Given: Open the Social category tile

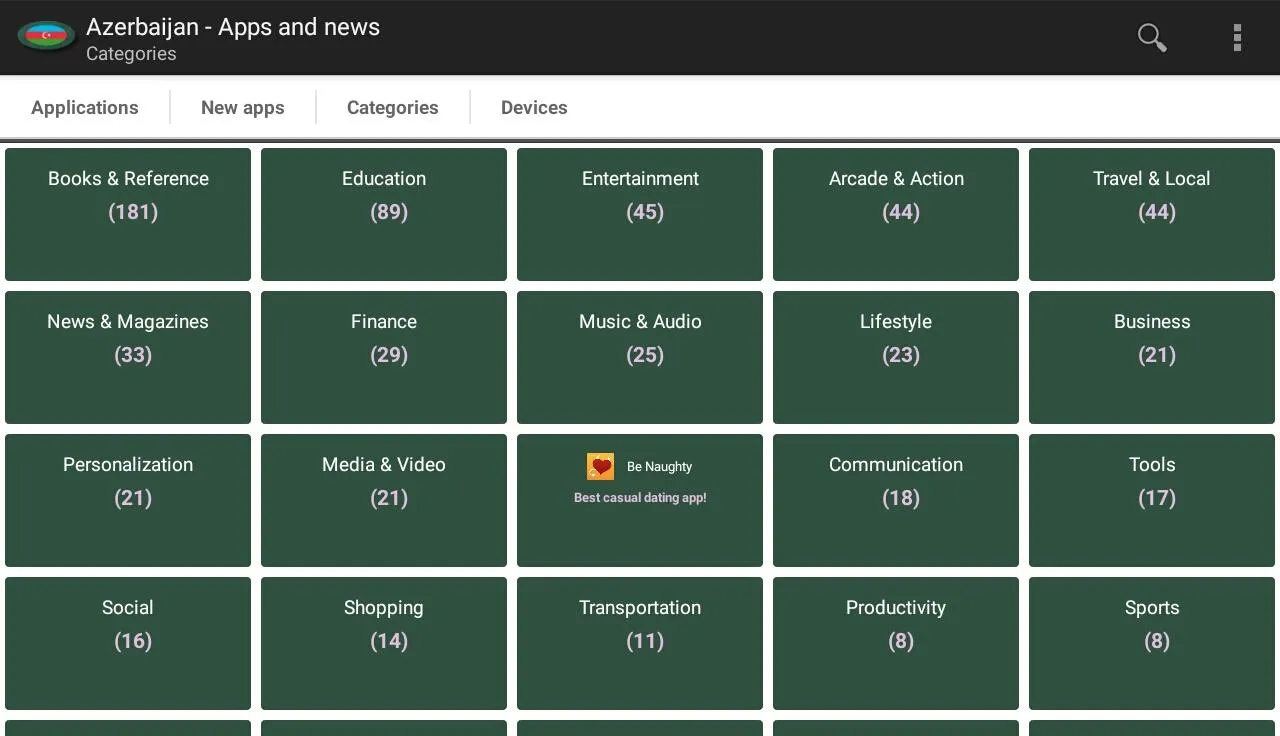Looking at the screenshot, I should (x=128, y=643).
